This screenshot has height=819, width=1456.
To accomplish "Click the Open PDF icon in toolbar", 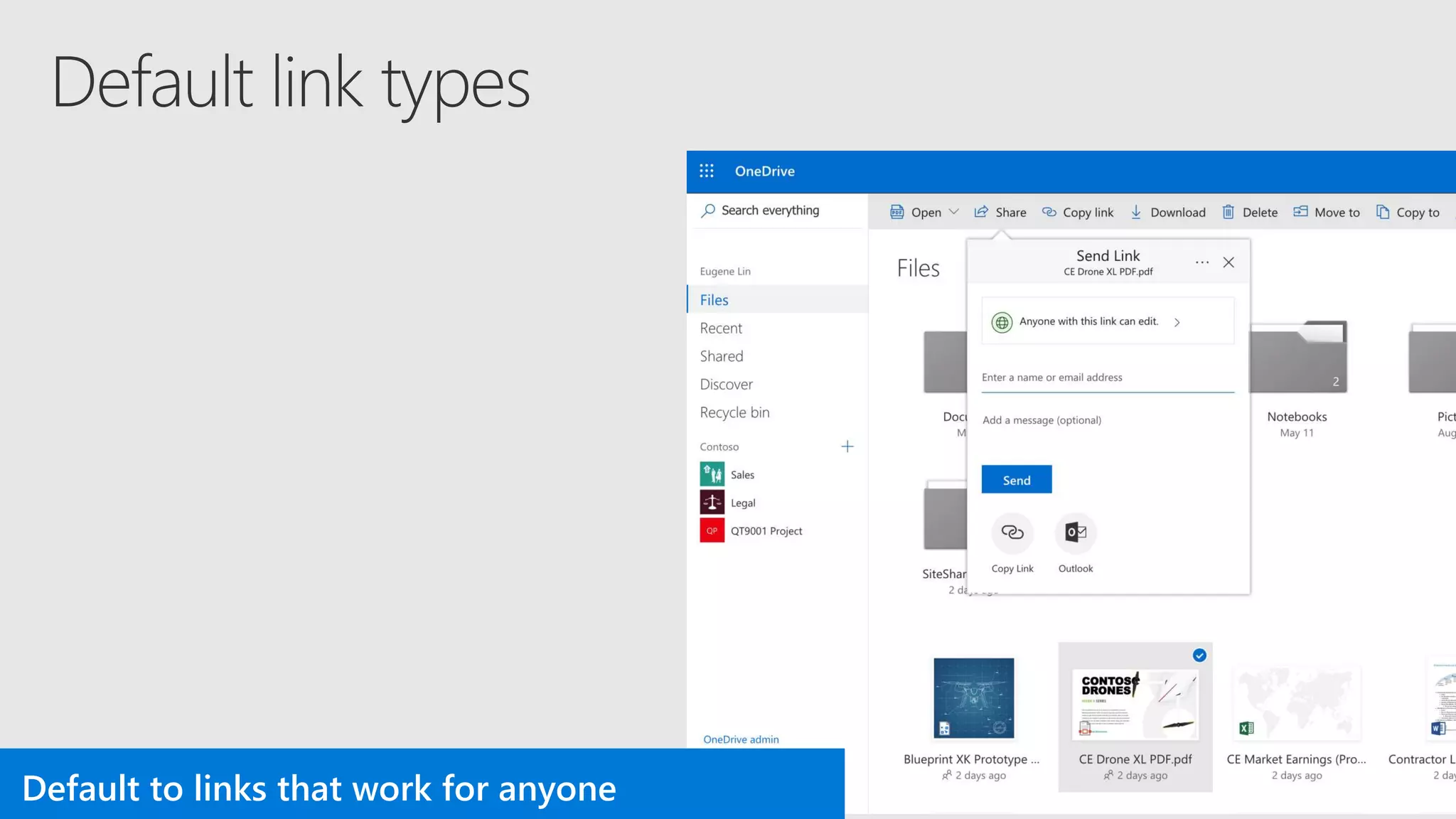I will (x=897, y=212).
